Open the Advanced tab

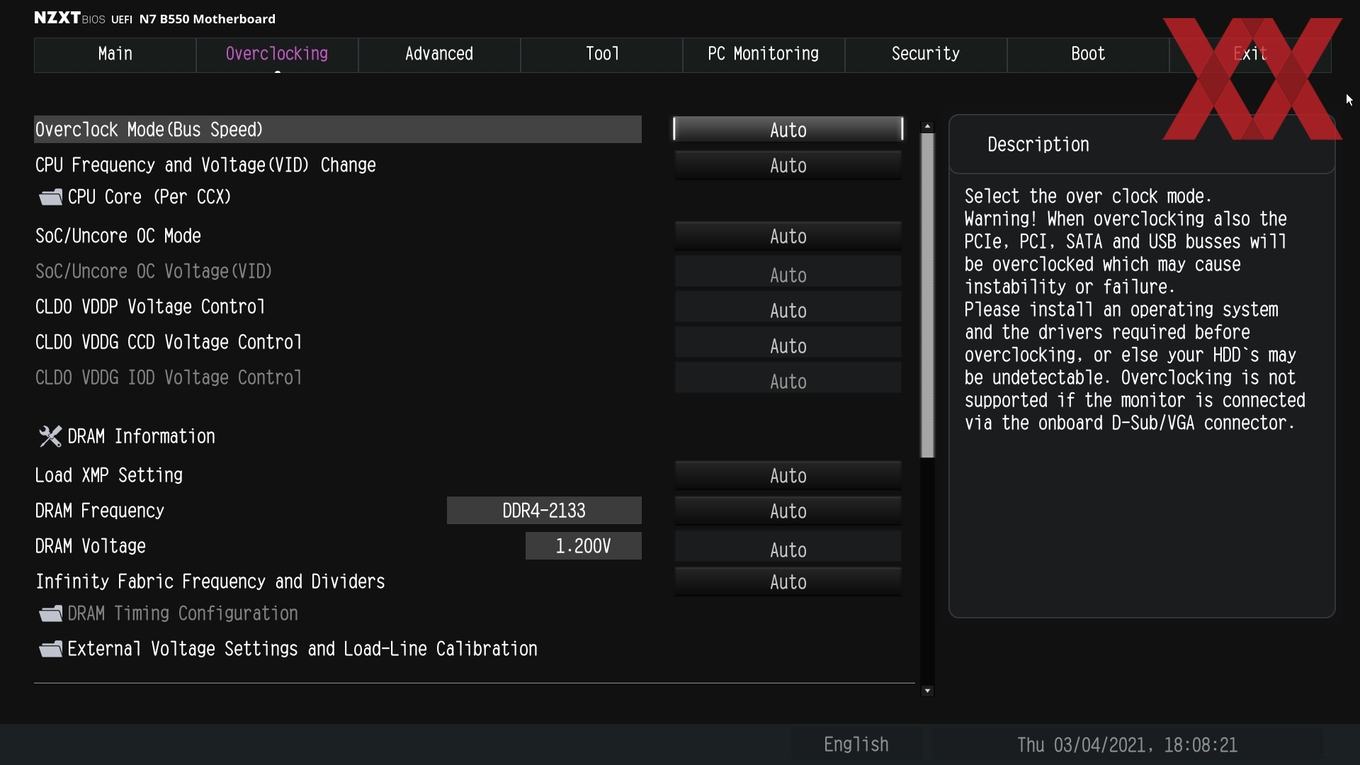pyautogui.click(x=439, y=54)
